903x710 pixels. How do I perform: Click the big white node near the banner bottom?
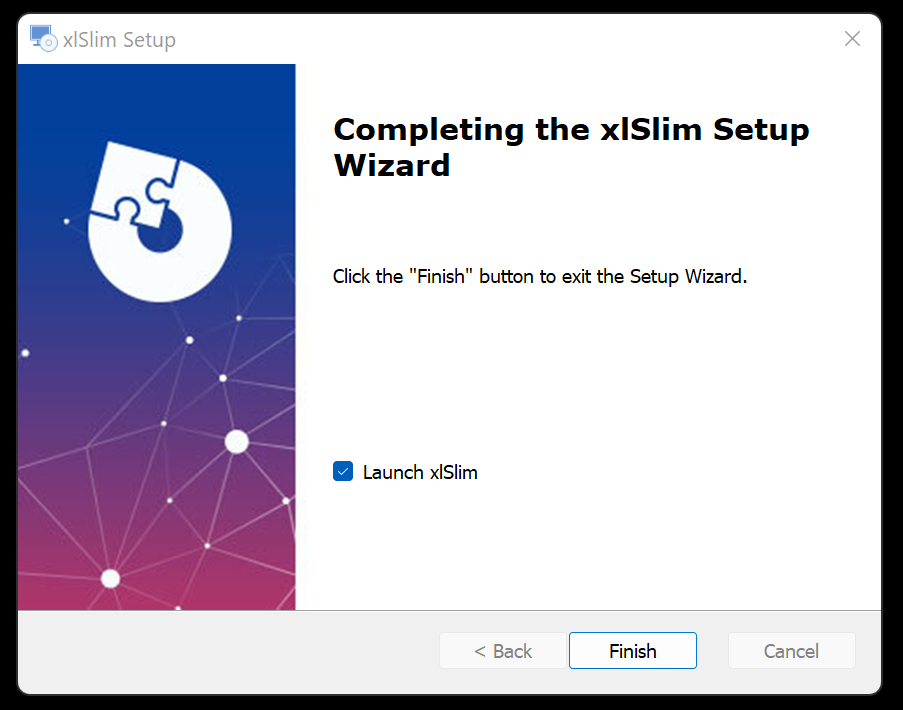(110, 578)
